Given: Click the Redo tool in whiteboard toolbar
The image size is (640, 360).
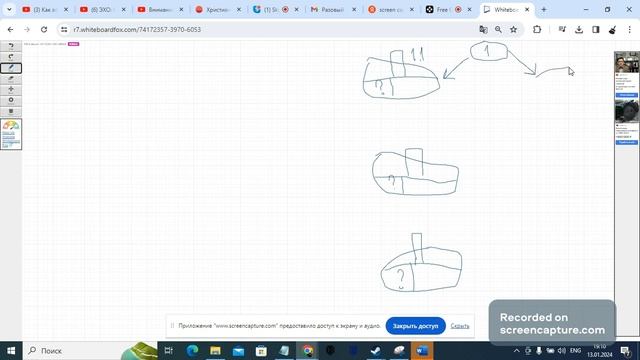Looking at the screenshot, I should (11, 57).
